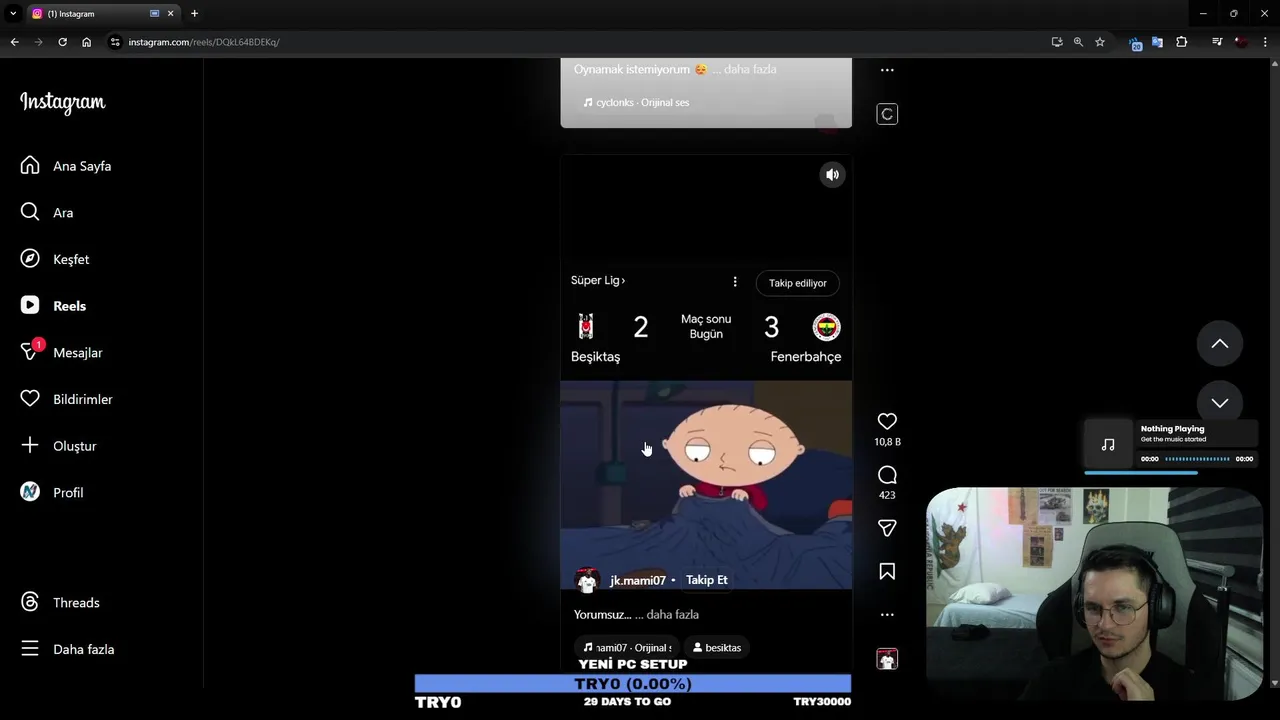Click the music note in Nothing Playing widget

tap(1108, 445)
